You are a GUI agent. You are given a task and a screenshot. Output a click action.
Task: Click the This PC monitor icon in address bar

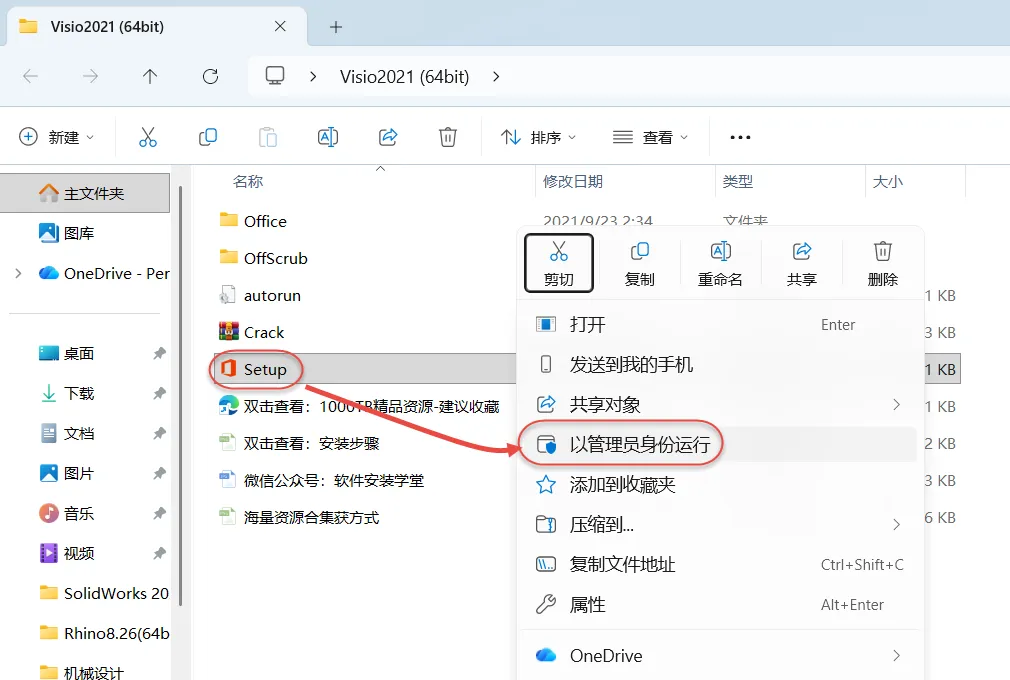[275, 76]
